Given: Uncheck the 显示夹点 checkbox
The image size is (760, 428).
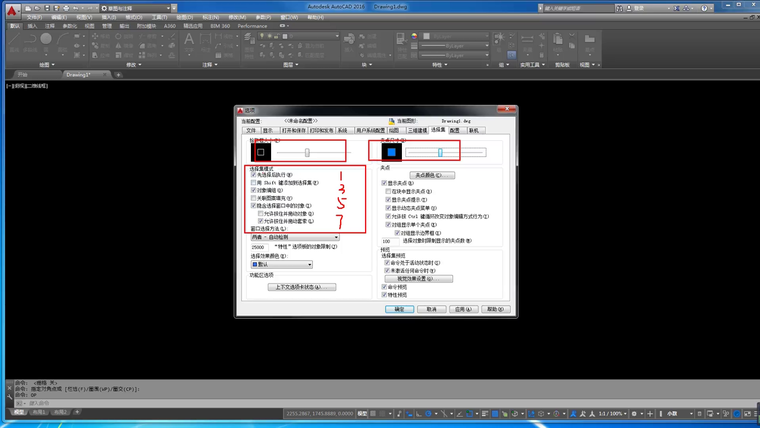Looking at the screenshot, I should 385,183.
